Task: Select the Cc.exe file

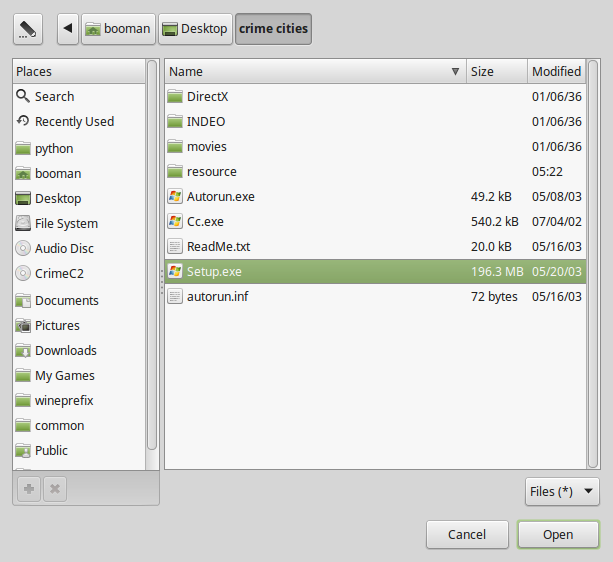Action: 375,222
